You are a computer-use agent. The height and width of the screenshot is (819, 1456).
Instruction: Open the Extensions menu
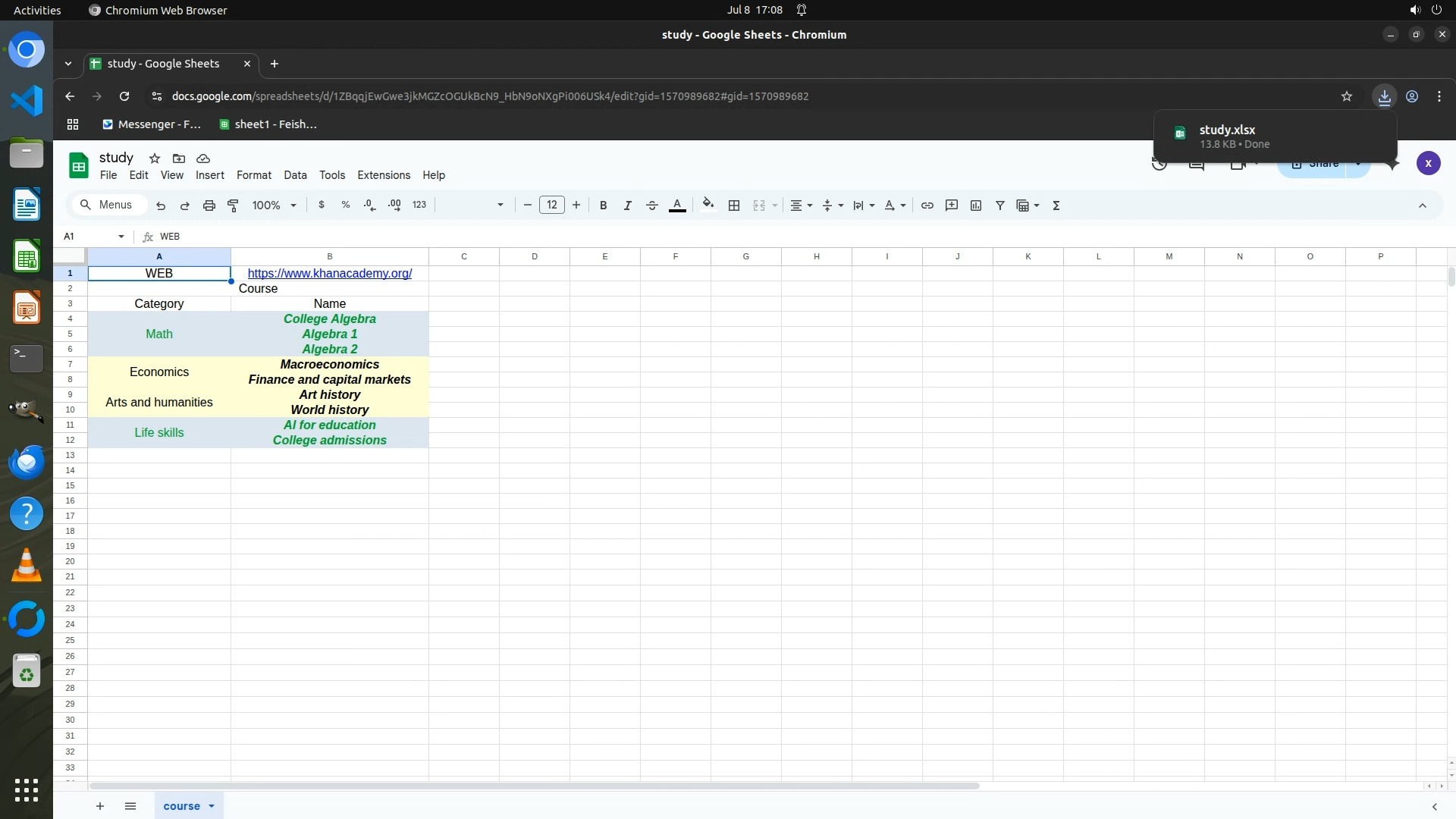(x=384, y=175)
